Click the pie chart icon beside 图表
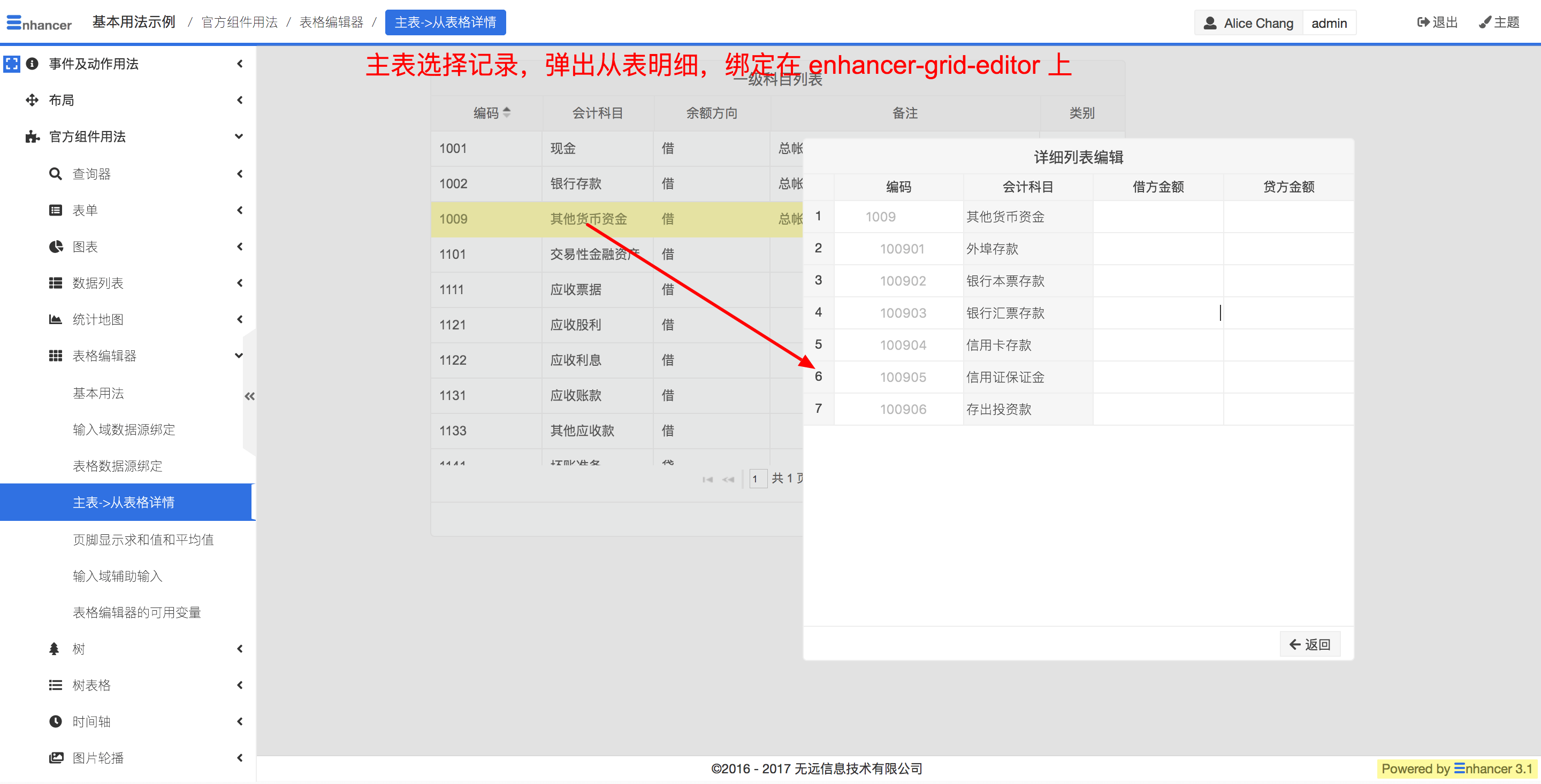 56,247
